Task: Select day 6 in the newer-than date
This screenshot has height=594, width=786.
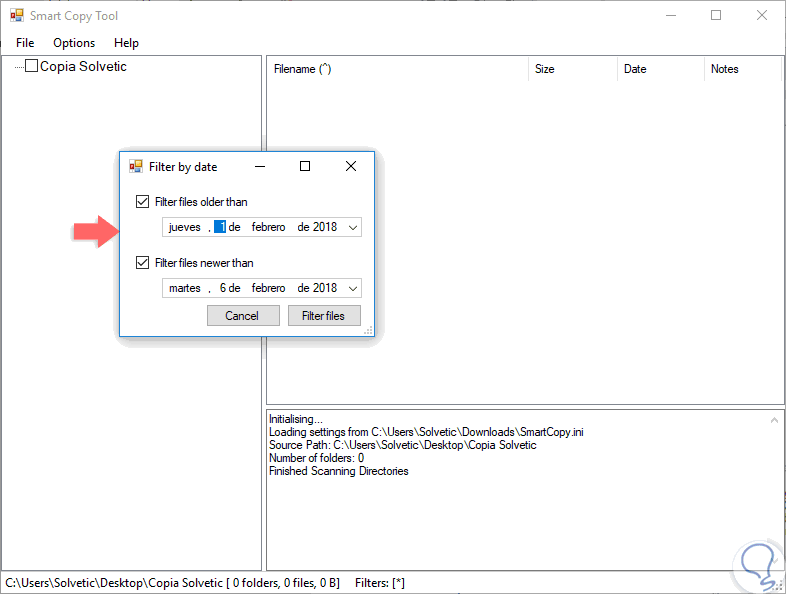Action: pos(223,288)
